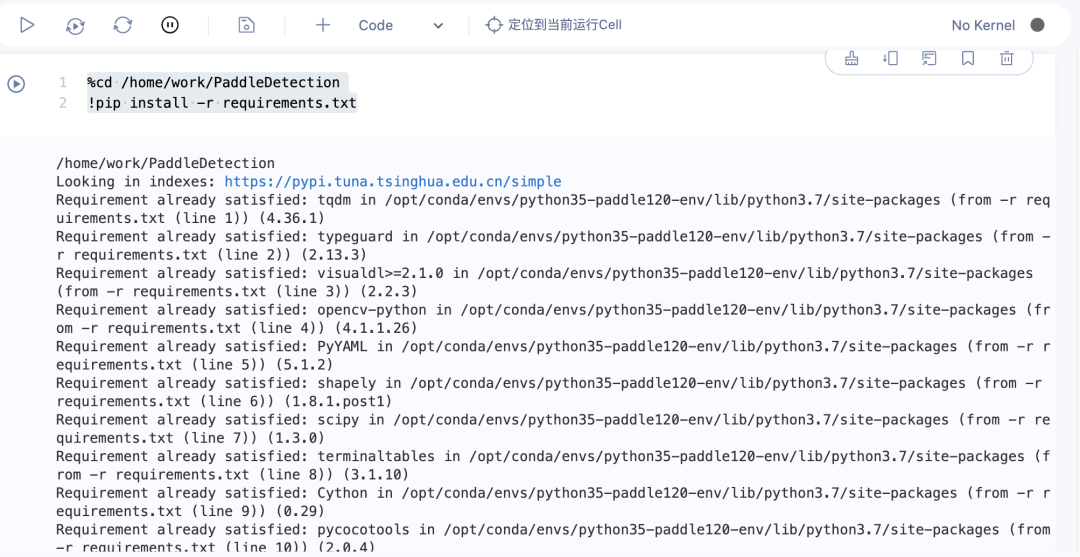The height and width of the screenshot is (557, 1080).
Task: Open the pypi.tuna.tsinghua.edu.cn/simple link
Action: click(393, 182)
